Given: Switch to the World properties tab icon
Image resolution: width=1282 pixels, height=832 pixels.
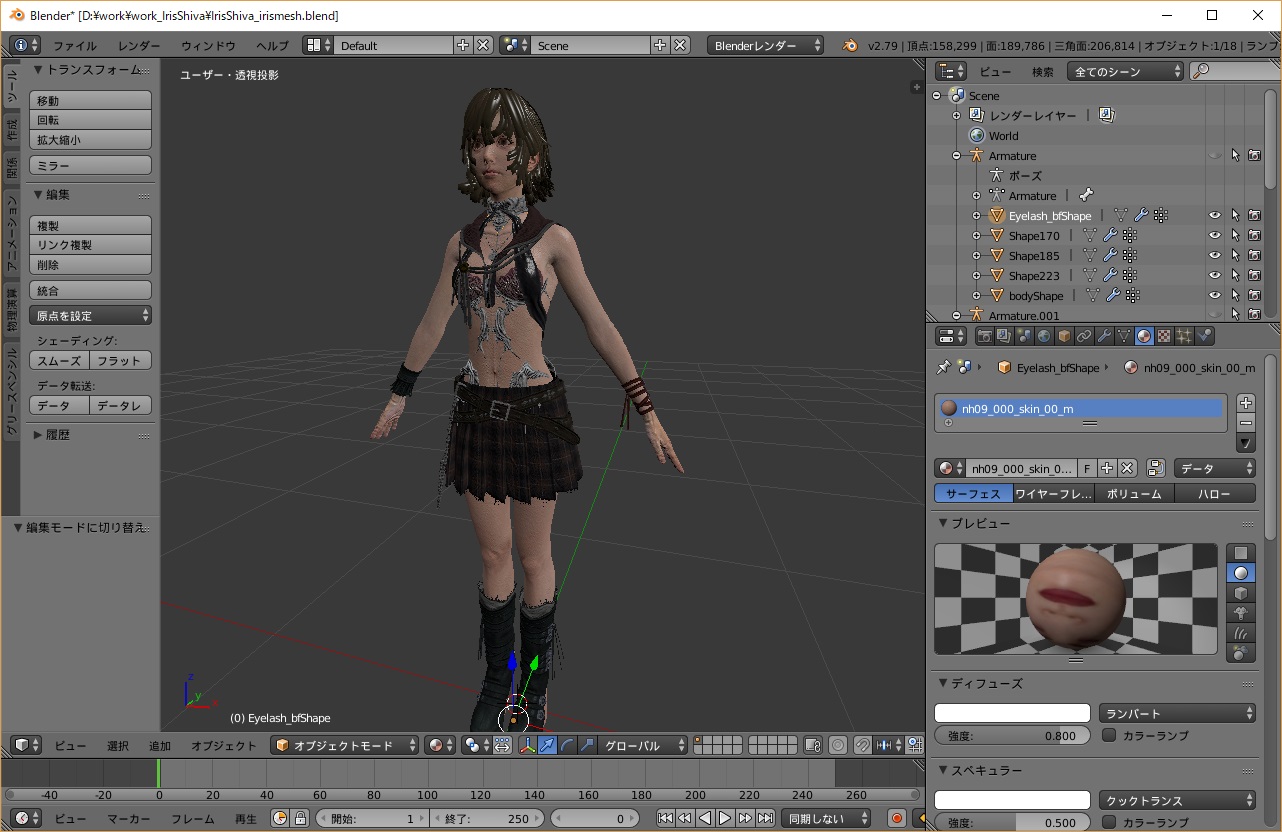Looking at the screenshot, I should (1044, 336).
